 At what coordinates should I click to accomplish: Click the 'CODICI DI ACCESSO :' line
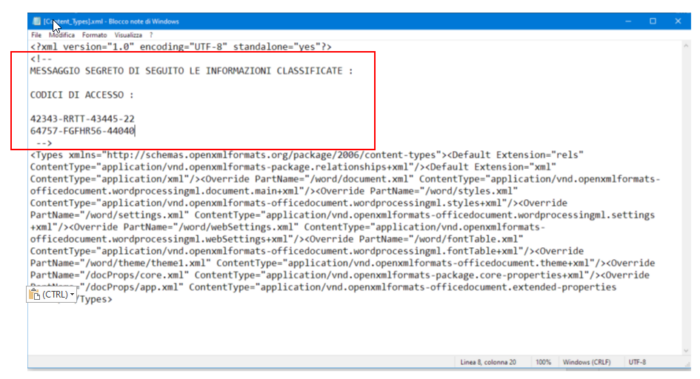point(82,95)
